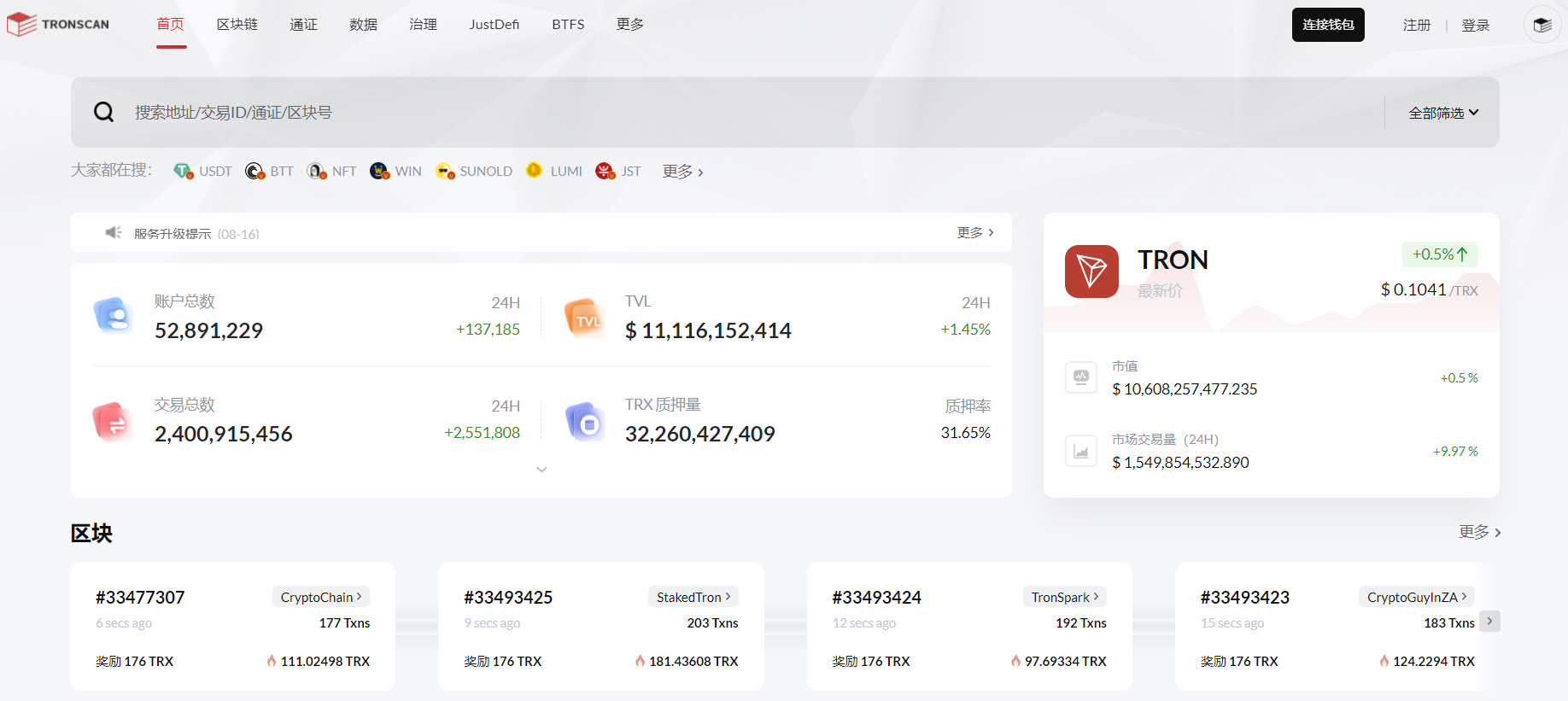This screenshot has width=1568, height=701.
Task: Expand 更多 trending searches list
Action: click(x=683, y=172)
